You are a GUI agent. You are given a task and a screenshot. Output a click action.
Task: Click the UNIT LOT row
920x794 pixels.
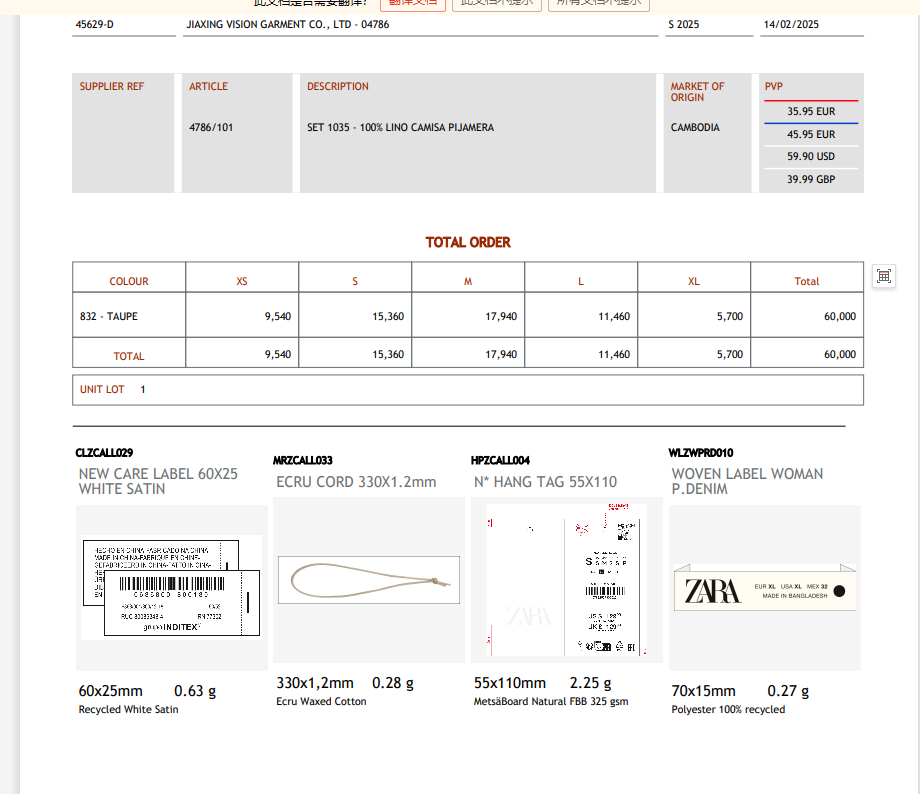467,390
